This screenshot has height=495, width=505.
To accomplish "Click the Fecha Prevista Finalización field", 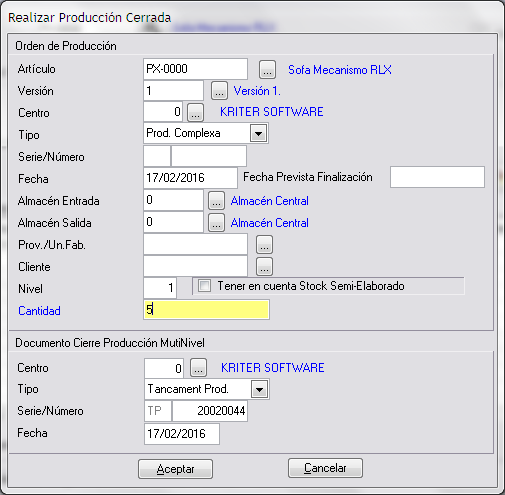I will coord(437,177).
